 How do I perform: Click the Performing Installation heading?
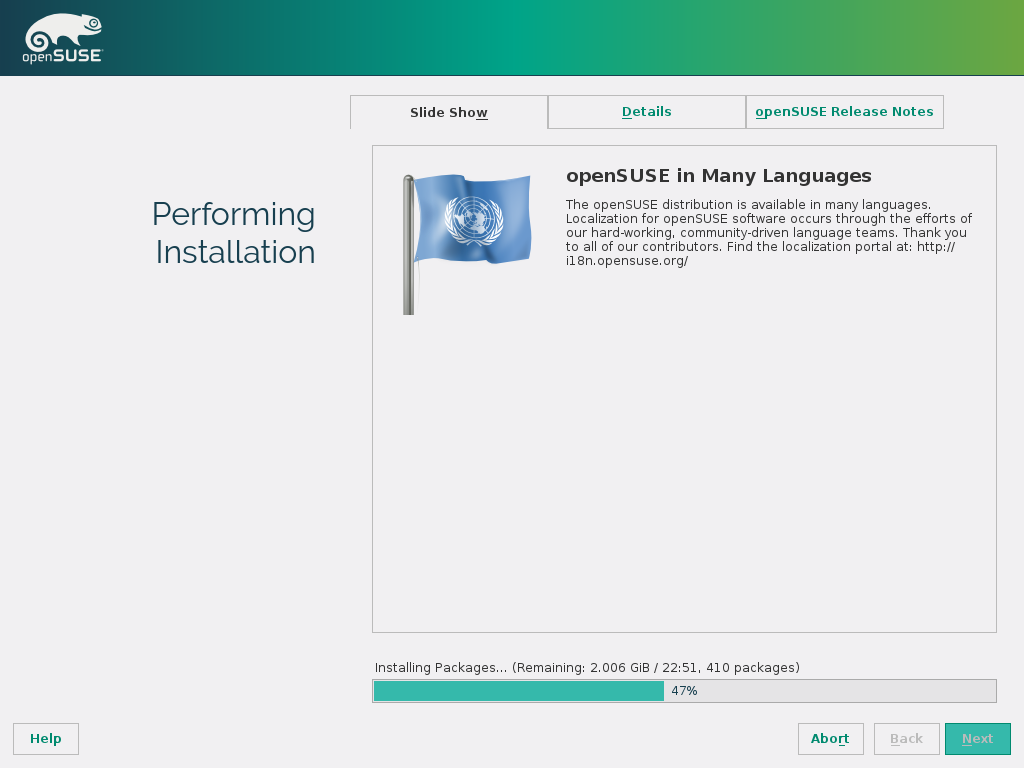[234, 233]
